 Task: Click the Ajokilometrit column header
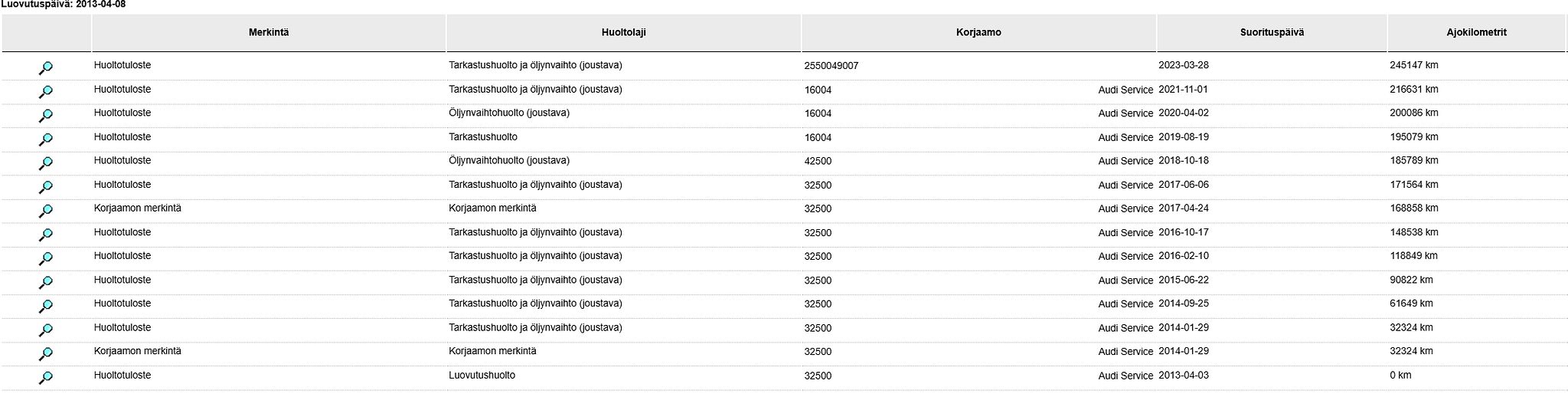point(1476,33)
